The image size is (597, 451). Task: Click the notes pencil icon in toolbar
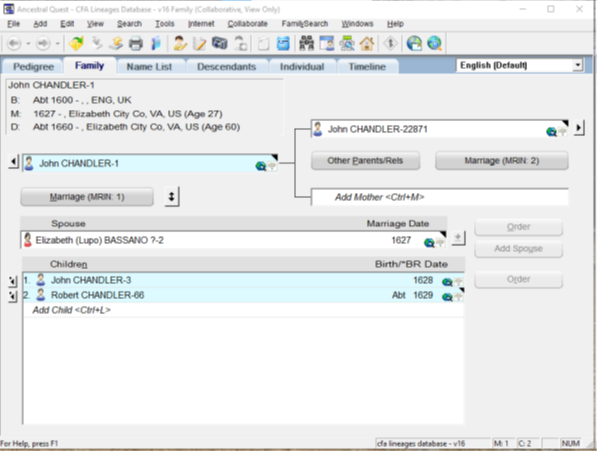200,43
